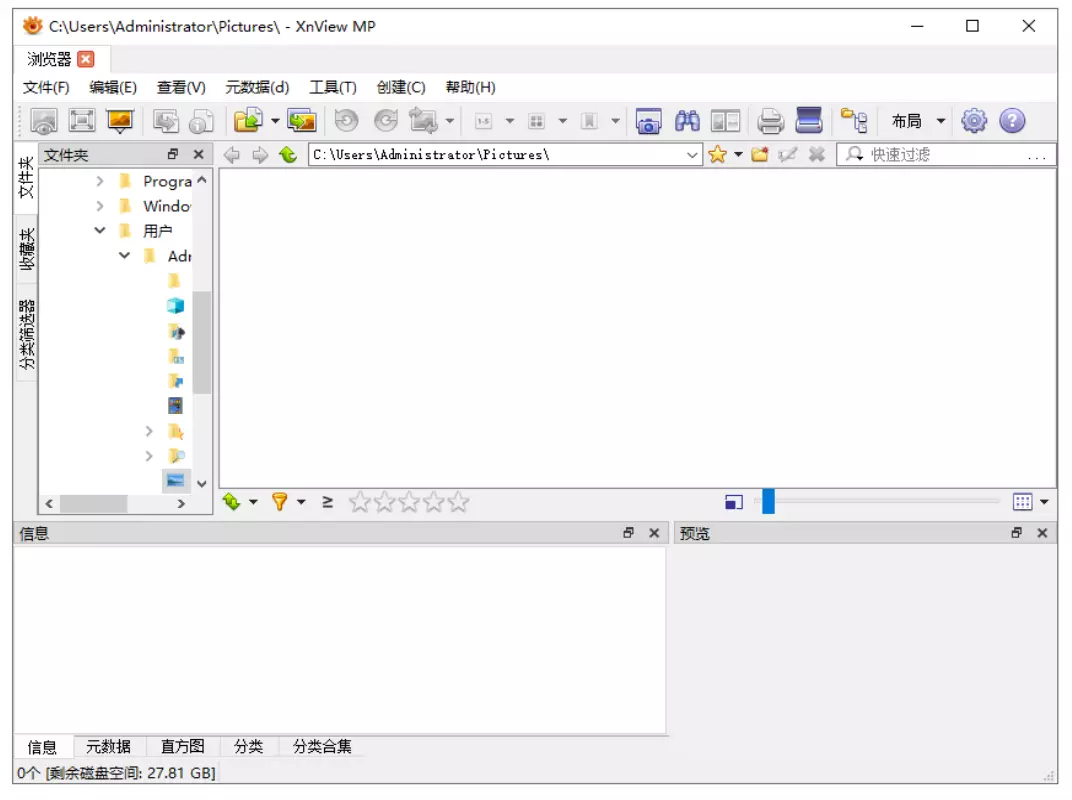The width and height of the screenshot is (1072, 800).
Task: Click the thumbnail size preset icon
Action: (734, 503)
